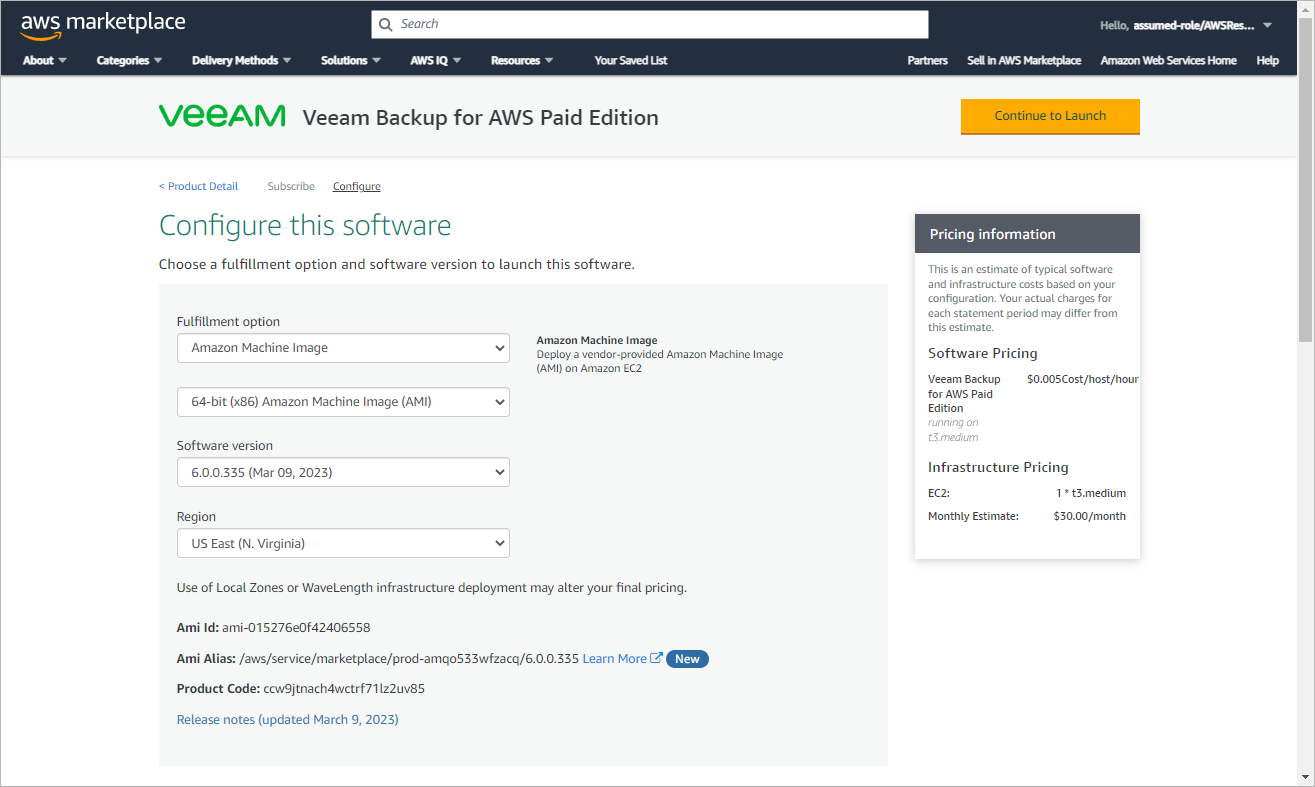Click the search magnifier icon

tap(386, 24)
